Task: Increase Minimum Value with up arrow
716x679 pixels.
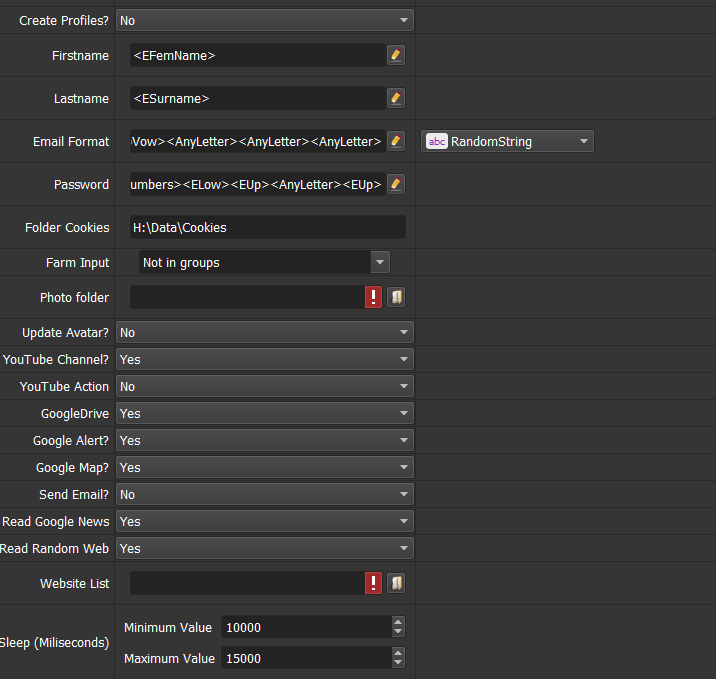Action: tap(398, 622)
